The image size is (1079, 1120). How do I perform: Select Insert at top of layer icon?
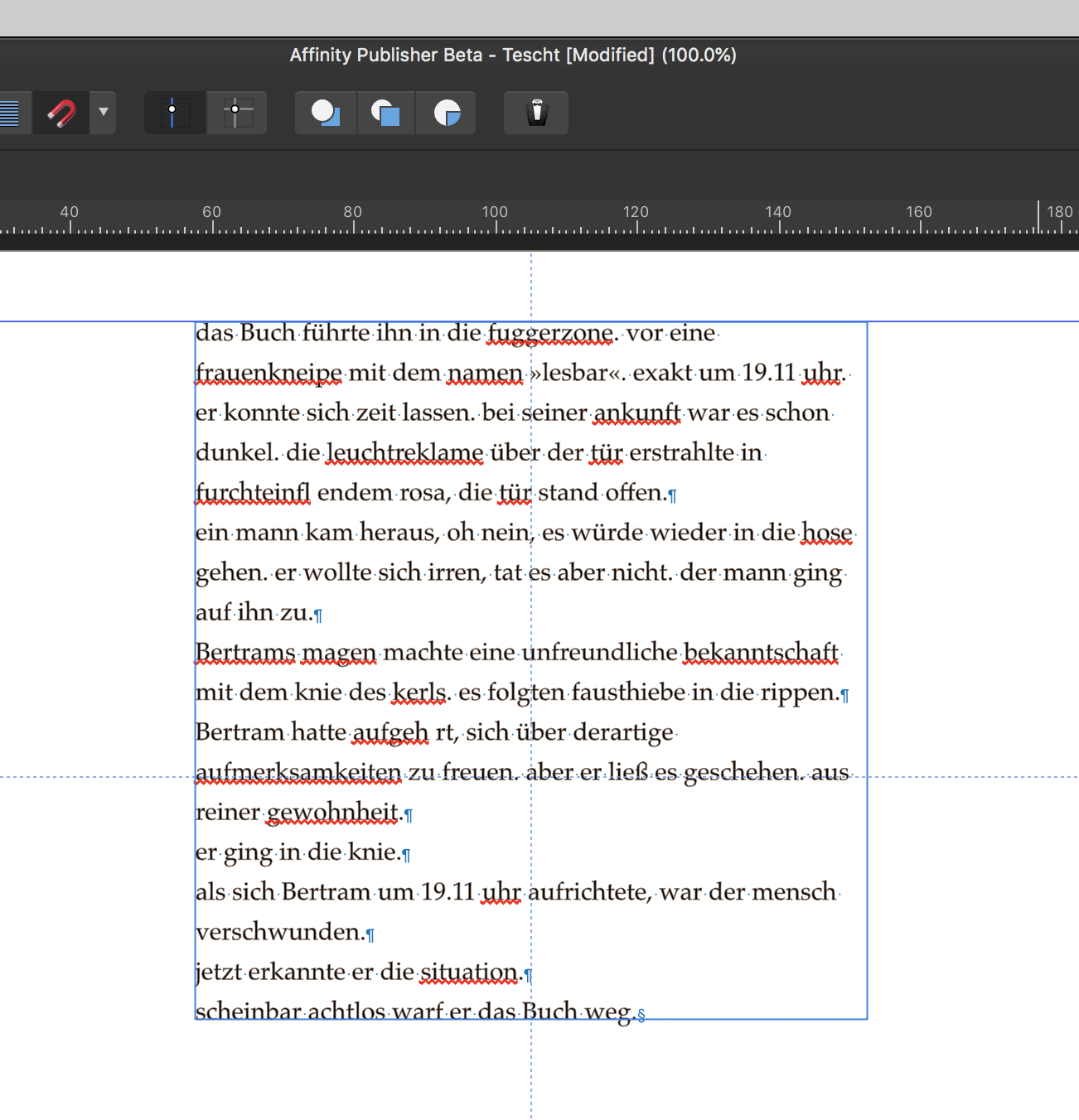point(386,113)
